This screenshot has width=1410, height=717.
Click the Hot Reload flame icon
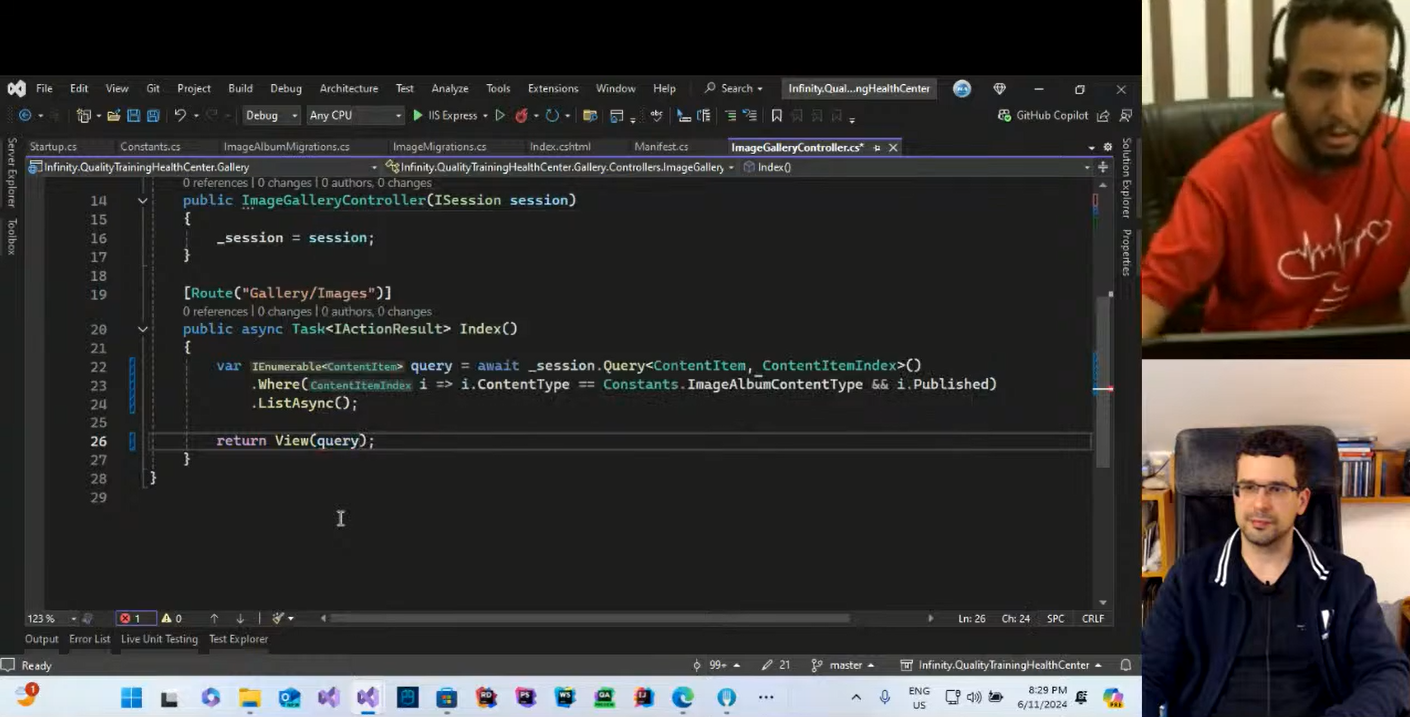pyautogui.click(x=521, y=116)
